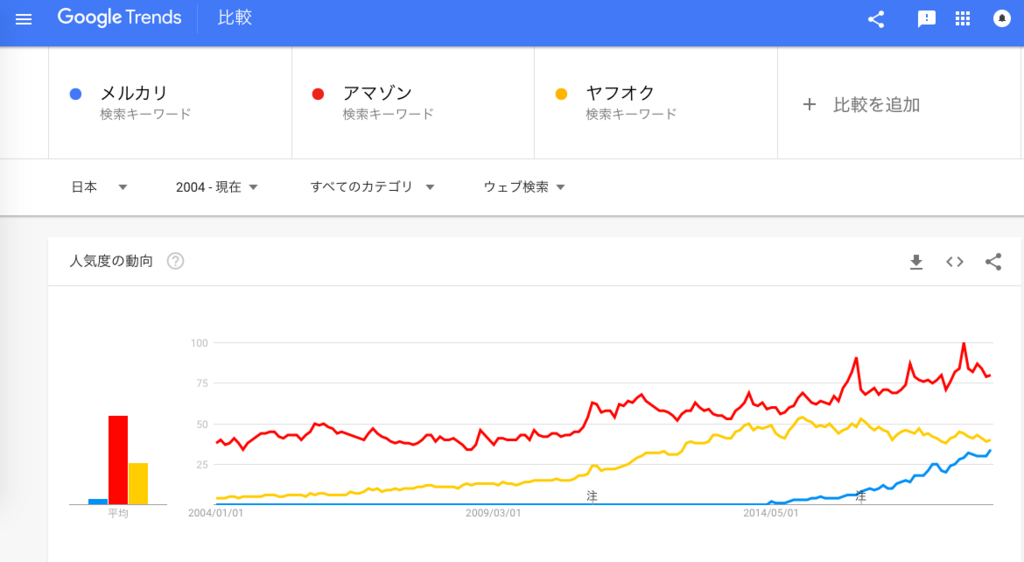Share the 人気度の動向 chart
Image resolution: width=1024 pixels, height=562 pixels.
tap(993, 262)
